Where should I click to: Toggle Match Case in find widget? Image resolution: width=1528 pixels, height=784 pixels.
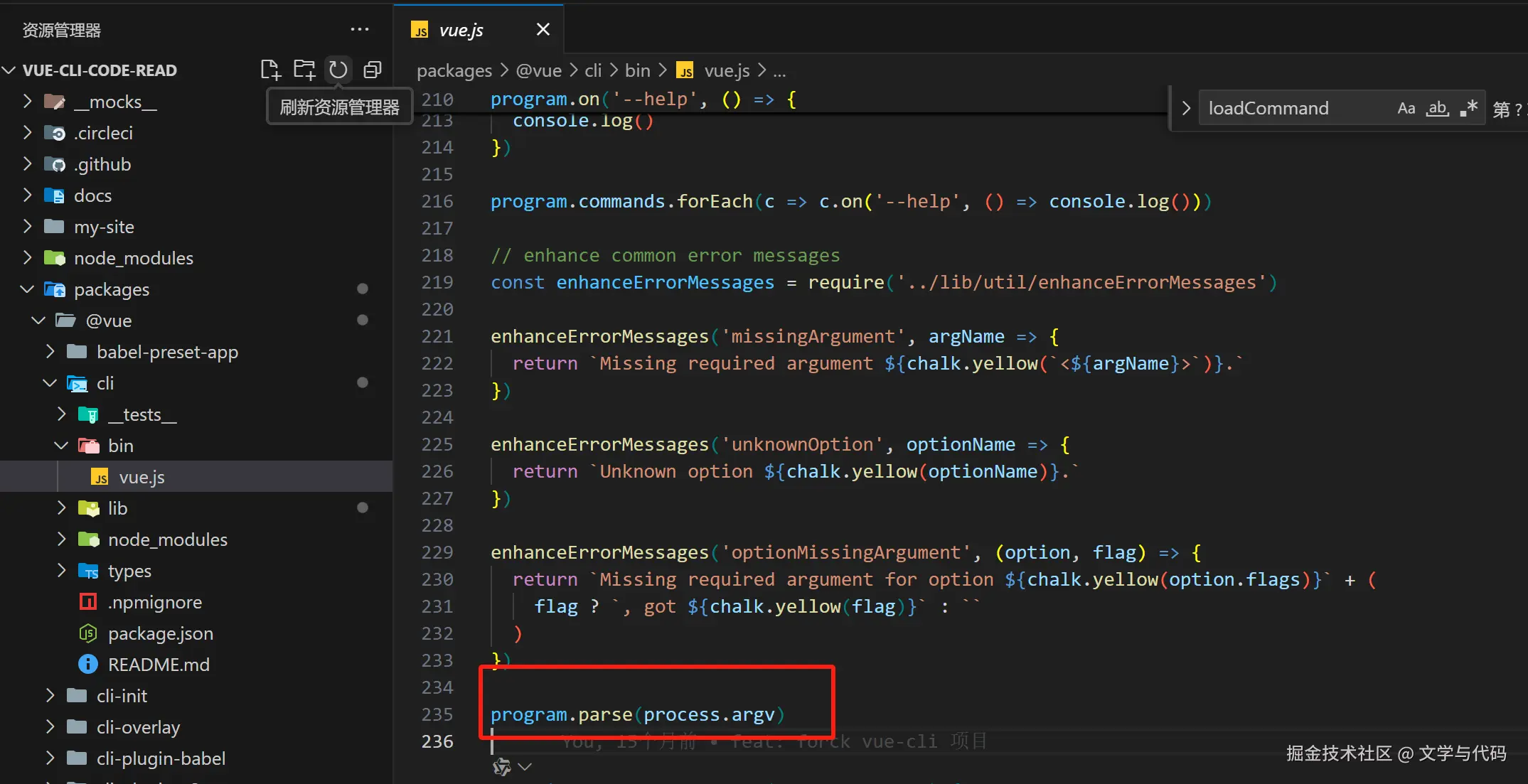coord(1406,109)
